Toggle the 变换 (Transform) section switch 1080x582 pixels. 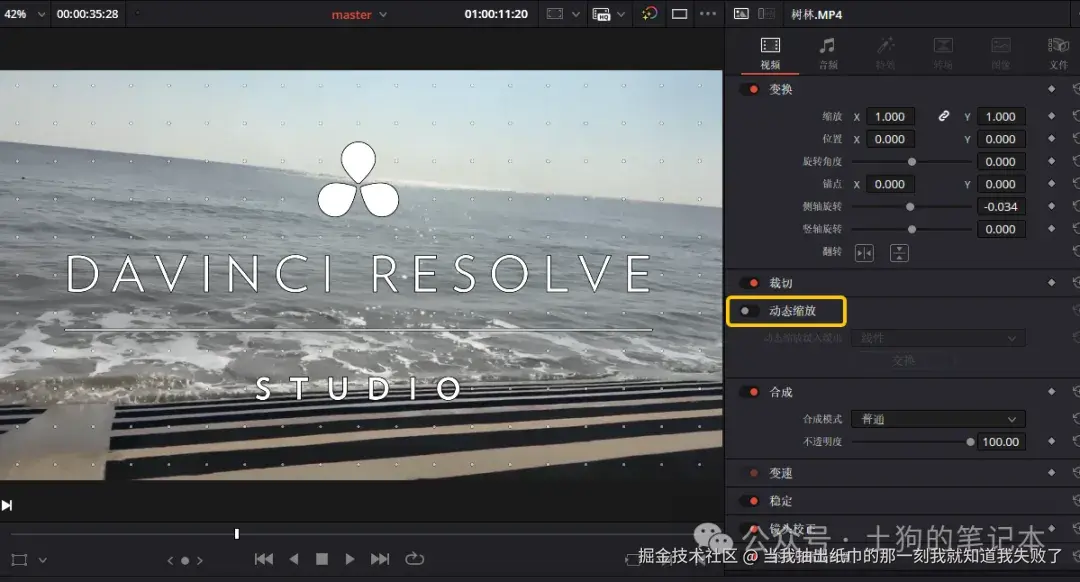point(749,90)
